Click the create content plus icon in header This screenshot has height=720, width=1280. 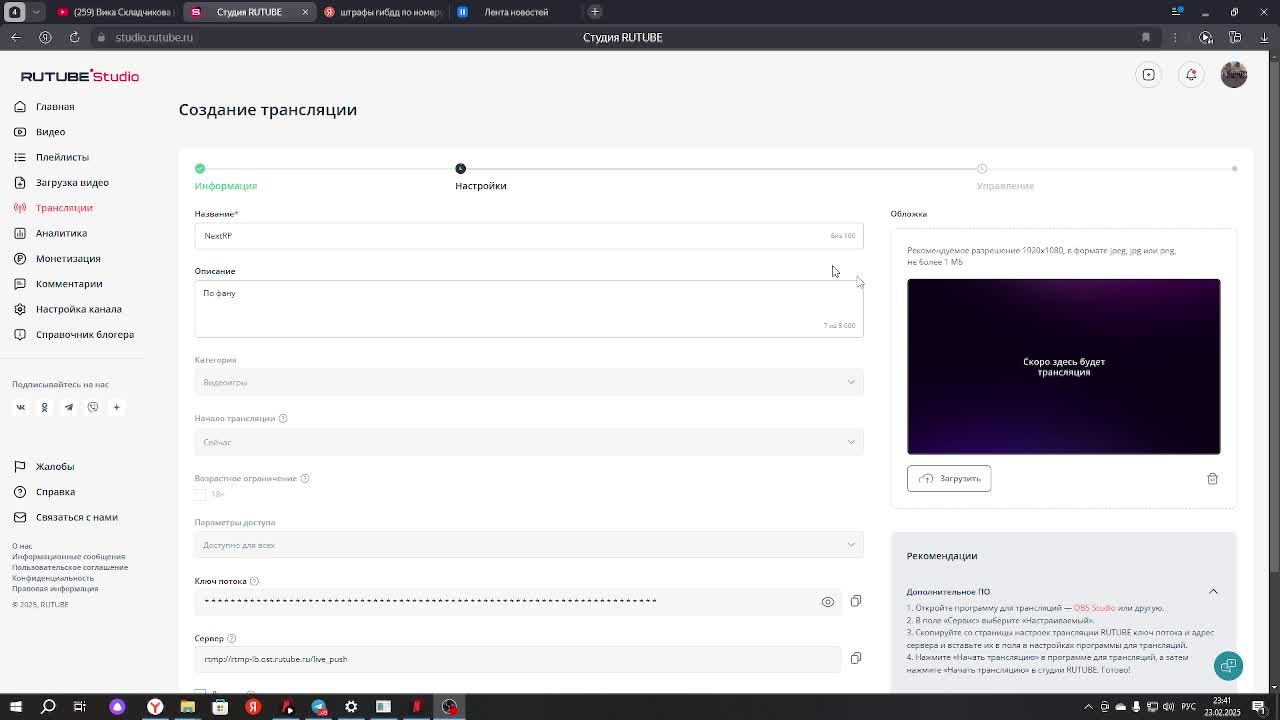tap(1149, 75)
